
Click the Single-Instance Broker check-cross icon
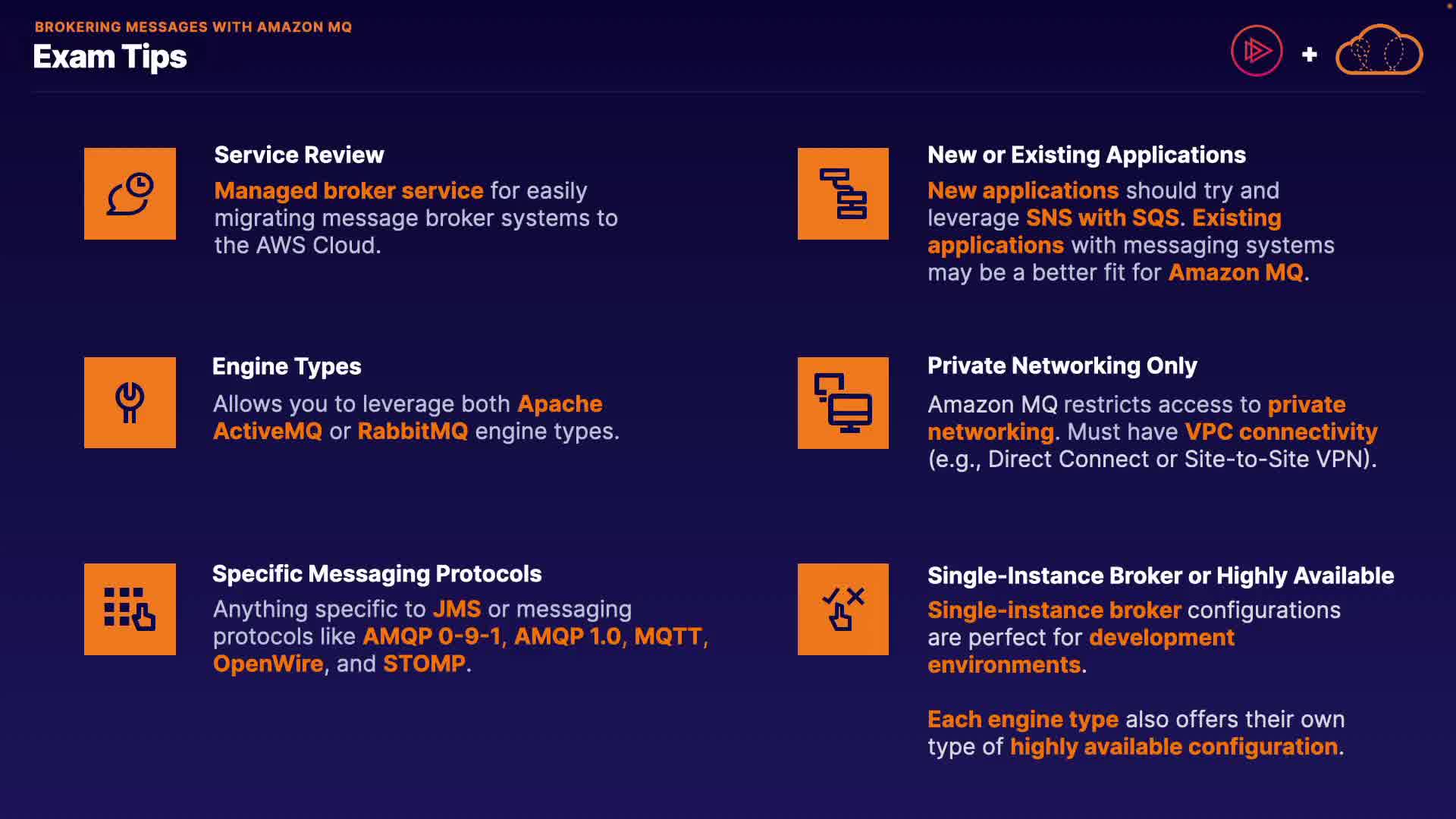click(x=843, y=609)
